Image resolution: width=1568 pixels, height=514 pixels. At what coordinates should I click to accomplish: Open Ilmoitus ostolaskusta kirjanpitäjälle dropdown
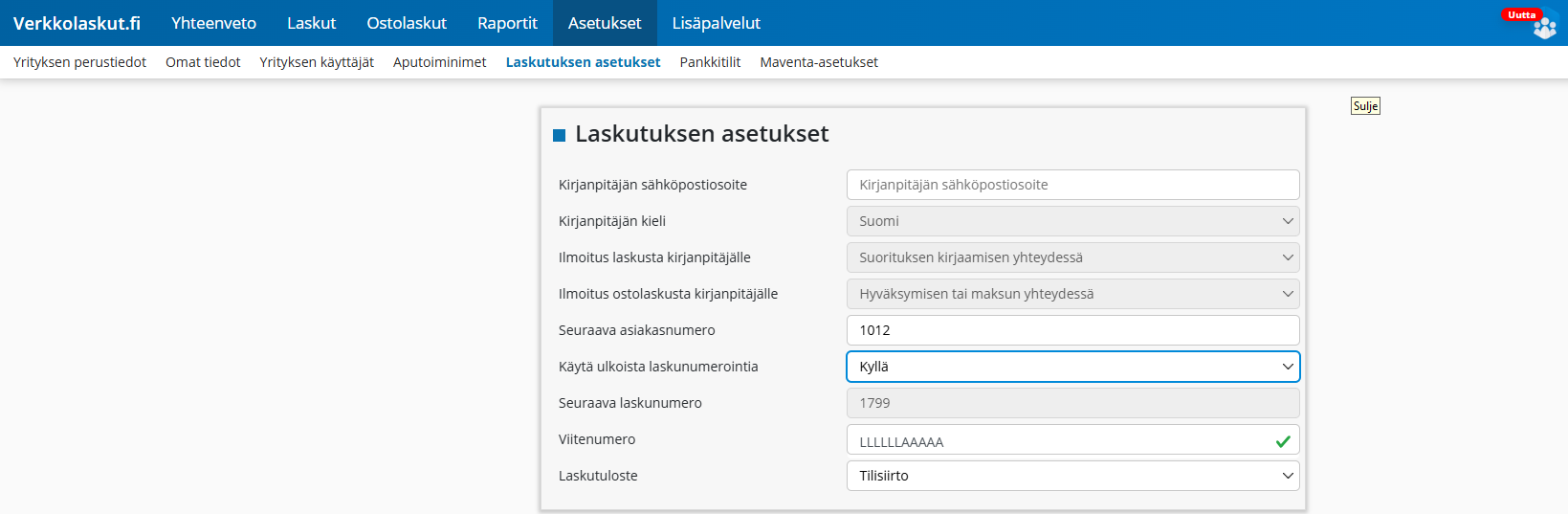(1072, 294)
